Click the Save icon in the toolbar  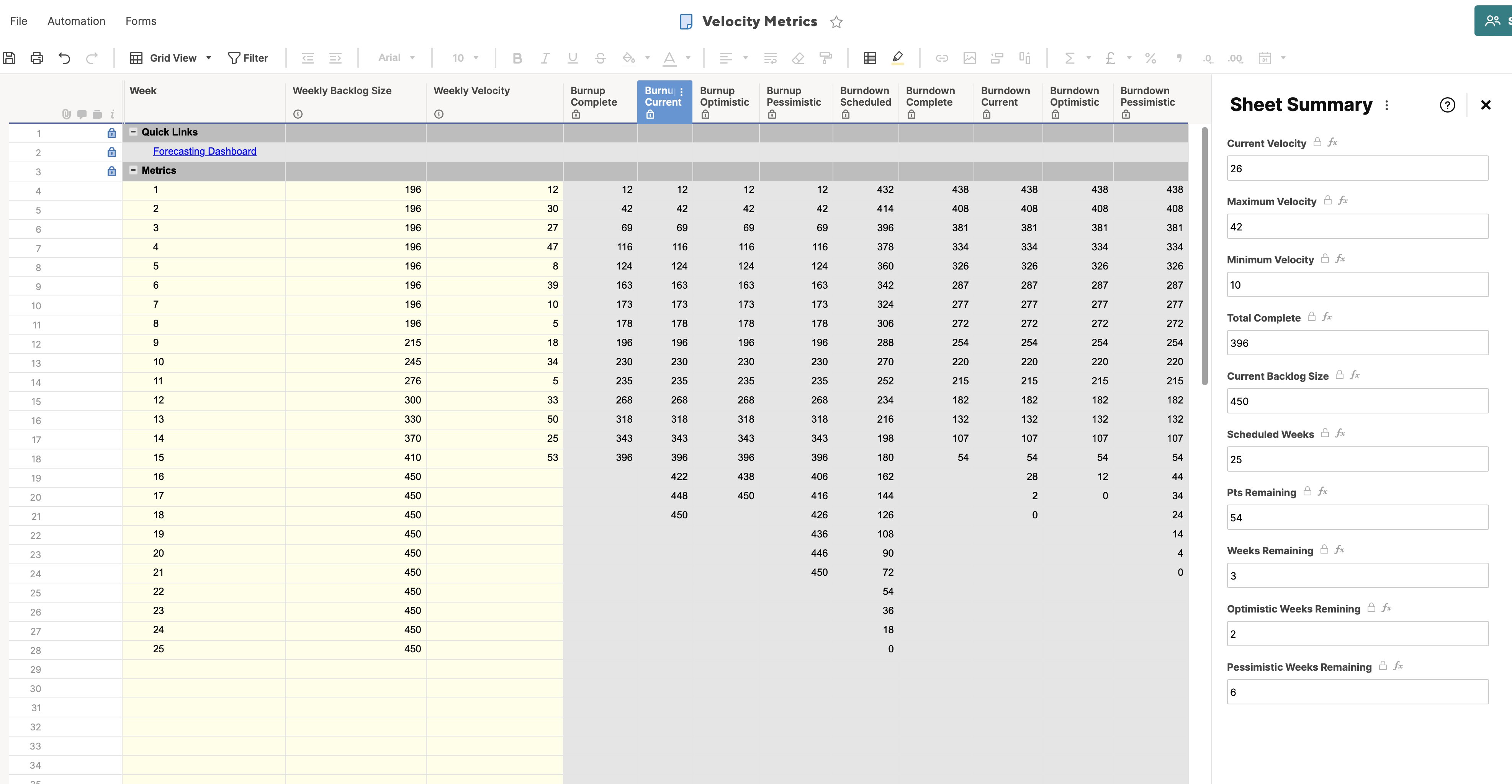(10, 58)
